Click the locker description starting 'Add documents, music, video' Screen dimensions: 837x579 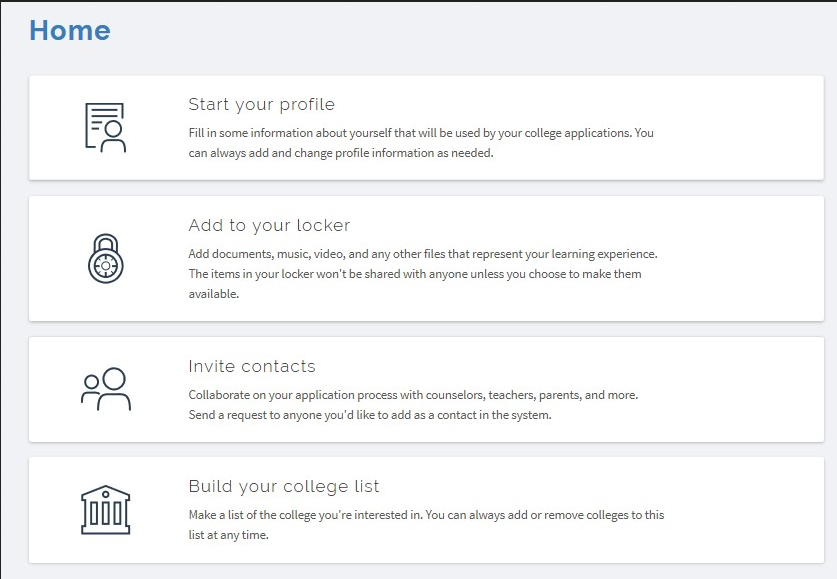(x=423, y=274)
